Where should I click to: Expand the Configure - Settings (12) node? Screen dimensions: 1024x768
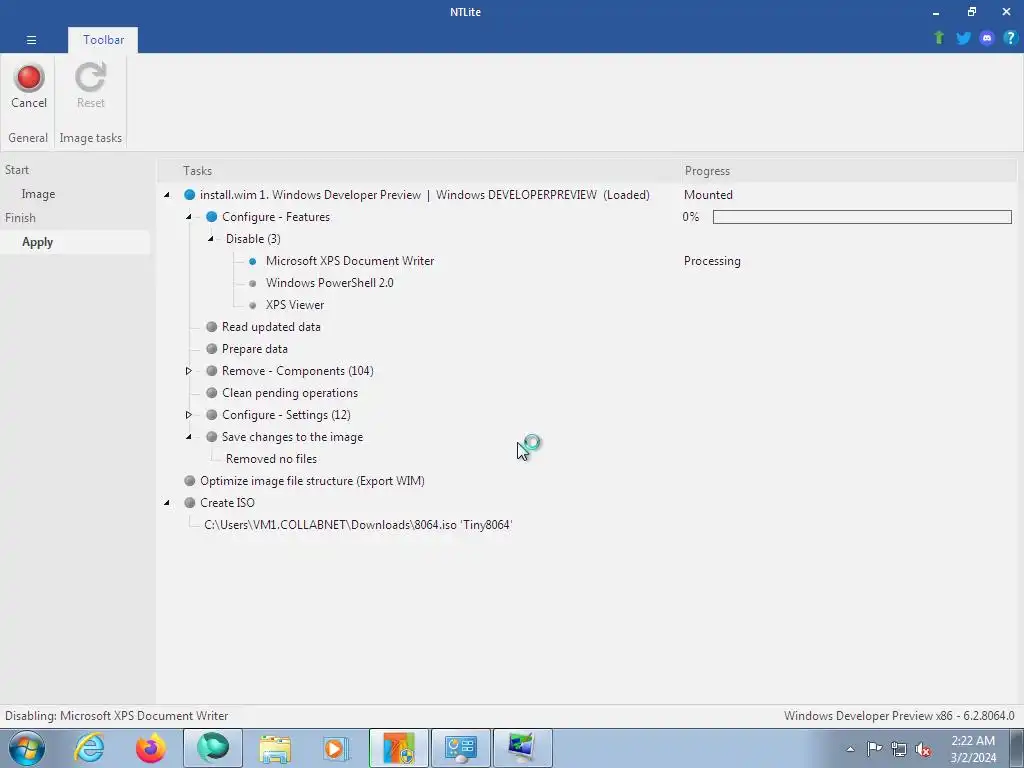click(x=189, y=415)
